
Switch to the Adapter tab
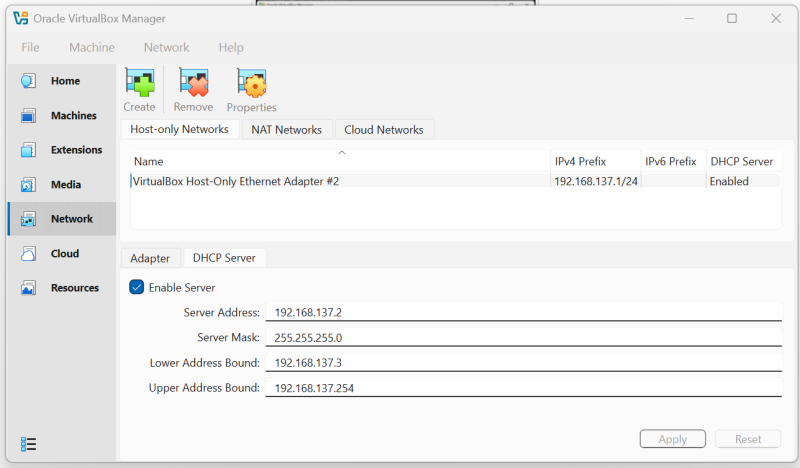150,258
